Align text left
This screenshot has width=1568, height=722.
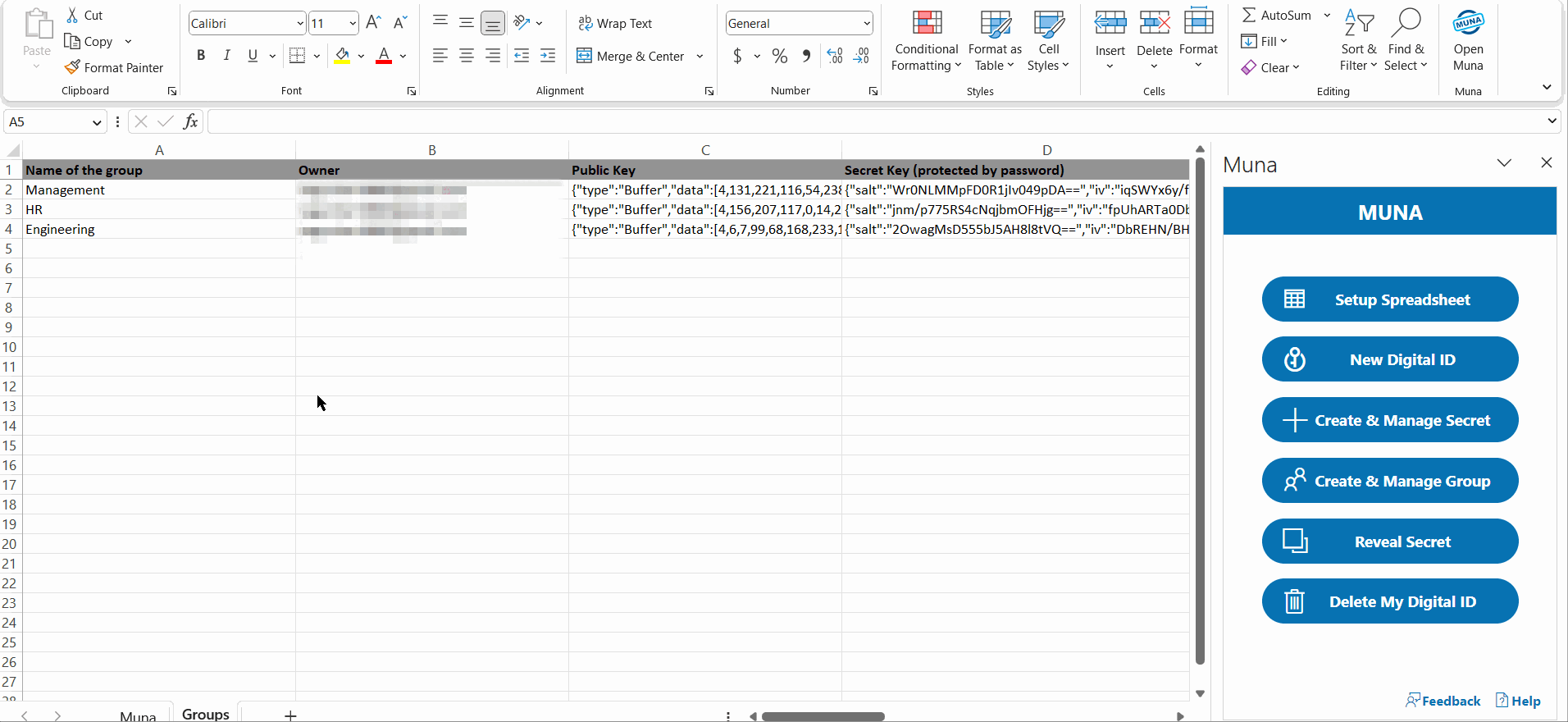(x=440, y=55)
